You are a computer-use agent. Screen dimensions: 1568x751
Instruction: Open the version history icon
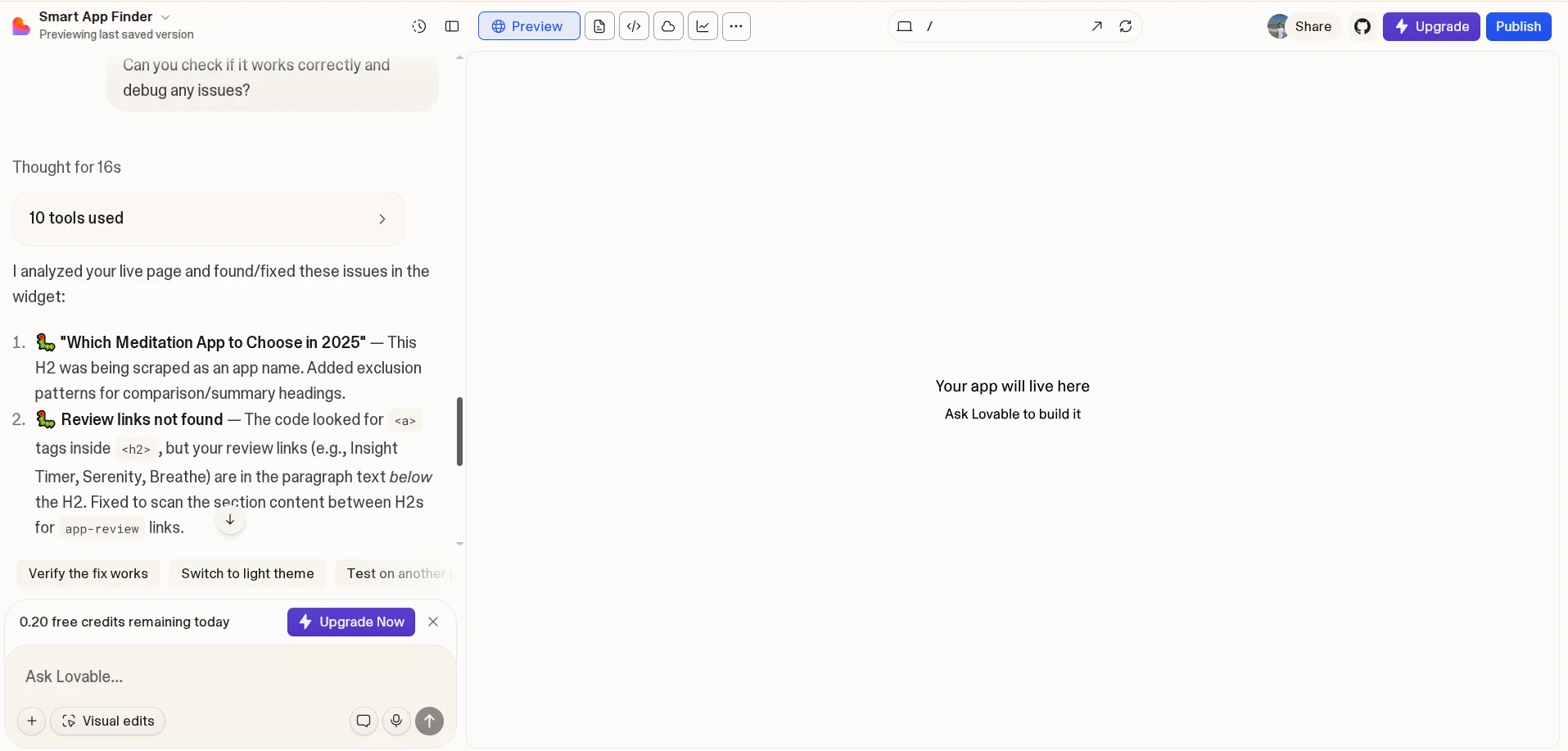click(418, 26)
